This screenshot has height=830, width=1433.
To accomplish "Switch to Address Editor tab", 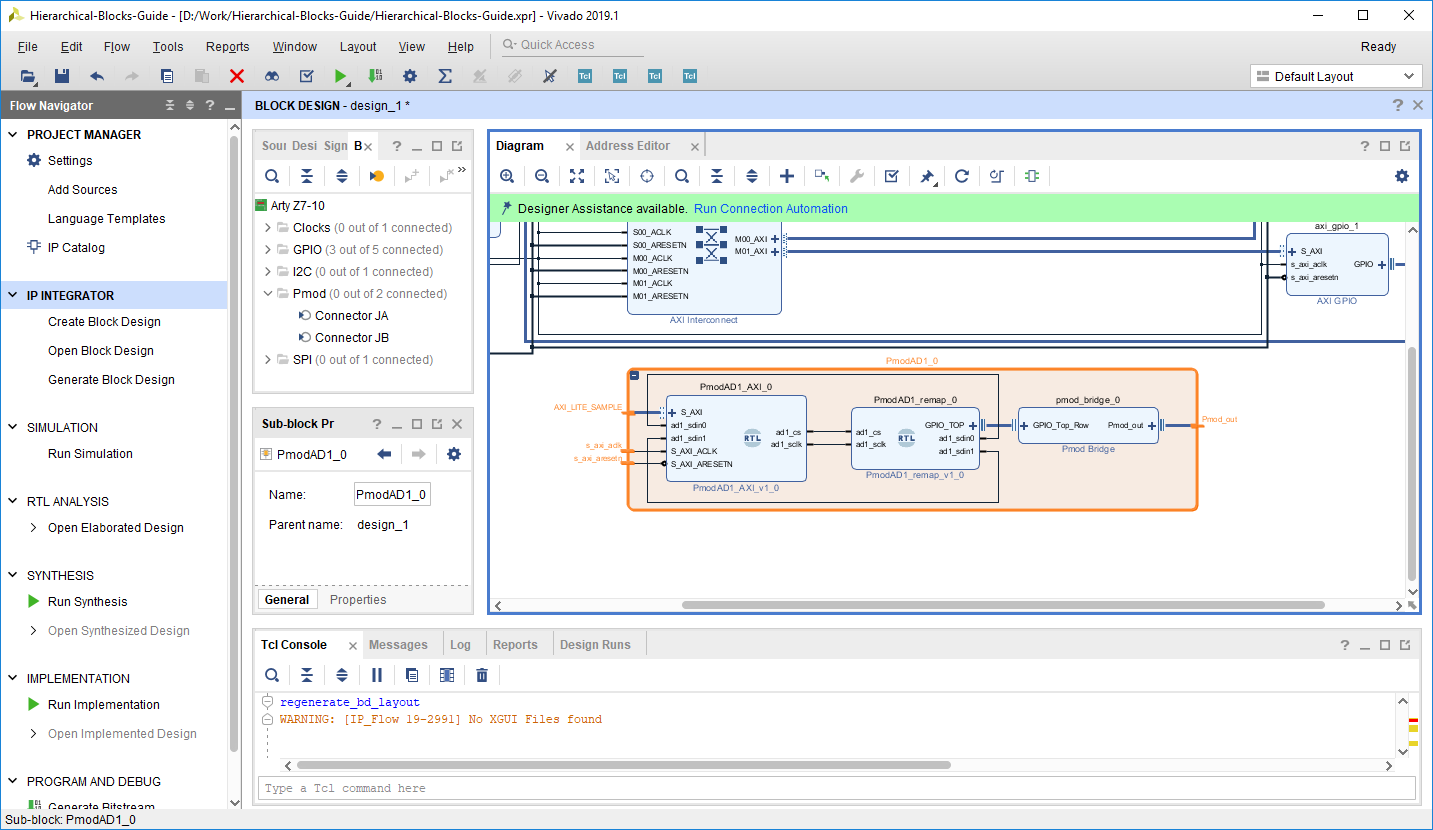I will click(628, 146).
